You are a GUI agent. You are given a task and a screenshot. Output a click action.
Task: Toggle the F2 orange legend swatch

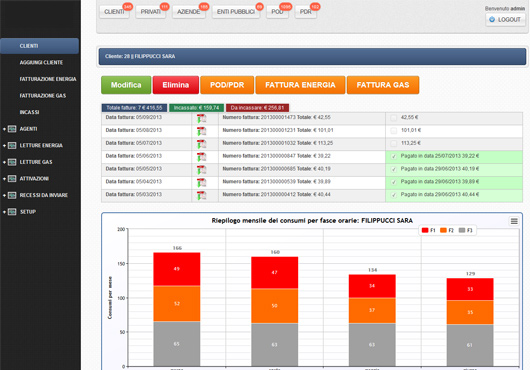pyautogui.click(x=443, y=230)
